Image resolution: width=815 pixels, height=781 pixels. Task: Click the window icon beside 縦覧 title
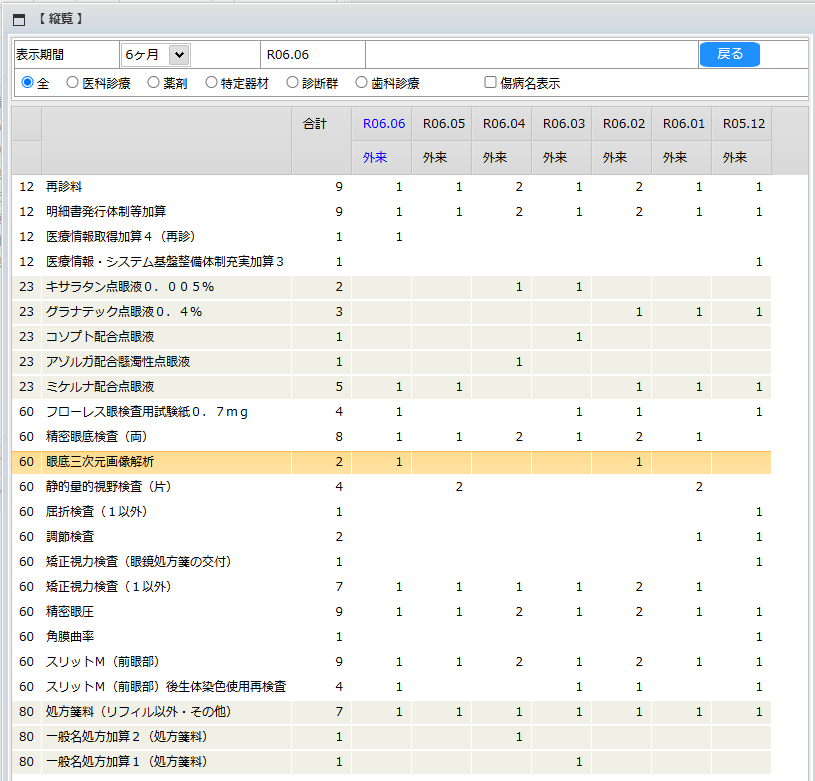pos(19,20)
